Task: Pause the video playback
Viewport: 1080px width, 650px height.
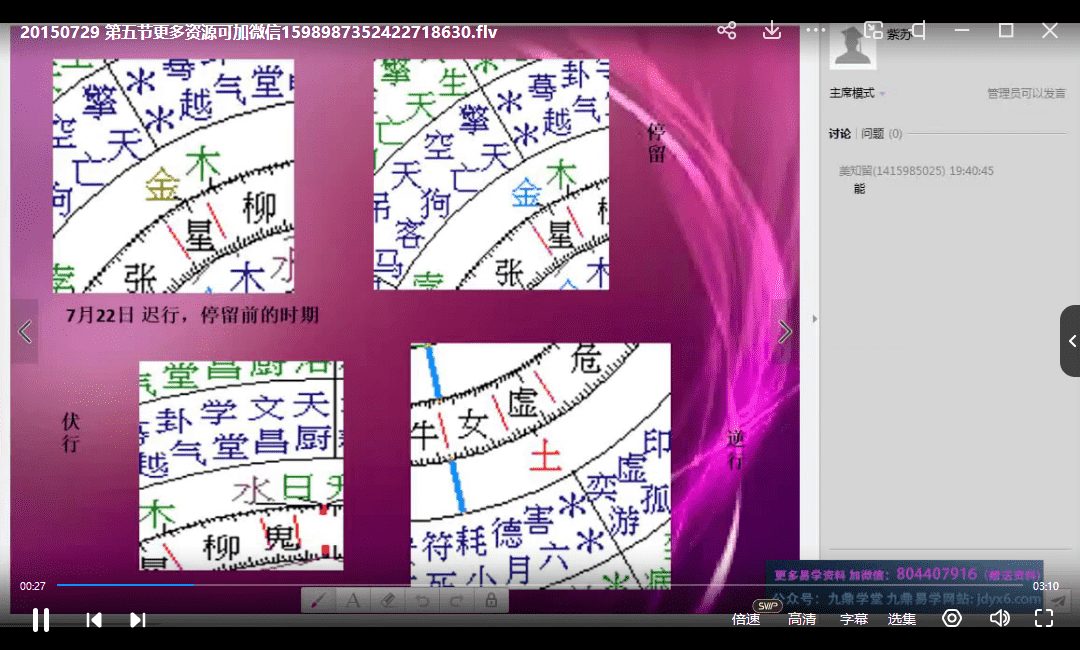Action: coord(41,619)
